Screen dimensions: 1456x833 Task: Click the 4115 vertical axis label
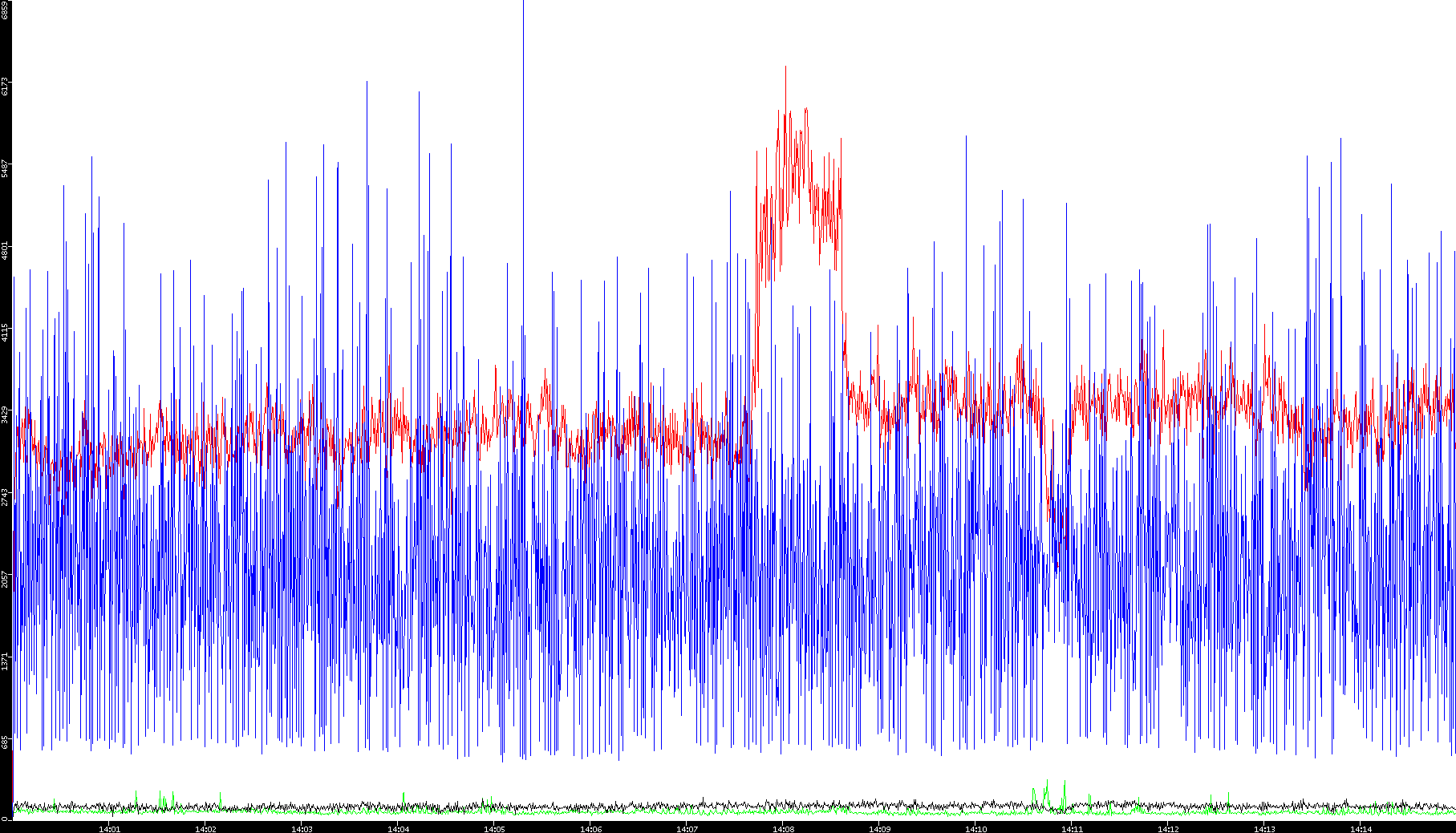click(x=5, y=332)
